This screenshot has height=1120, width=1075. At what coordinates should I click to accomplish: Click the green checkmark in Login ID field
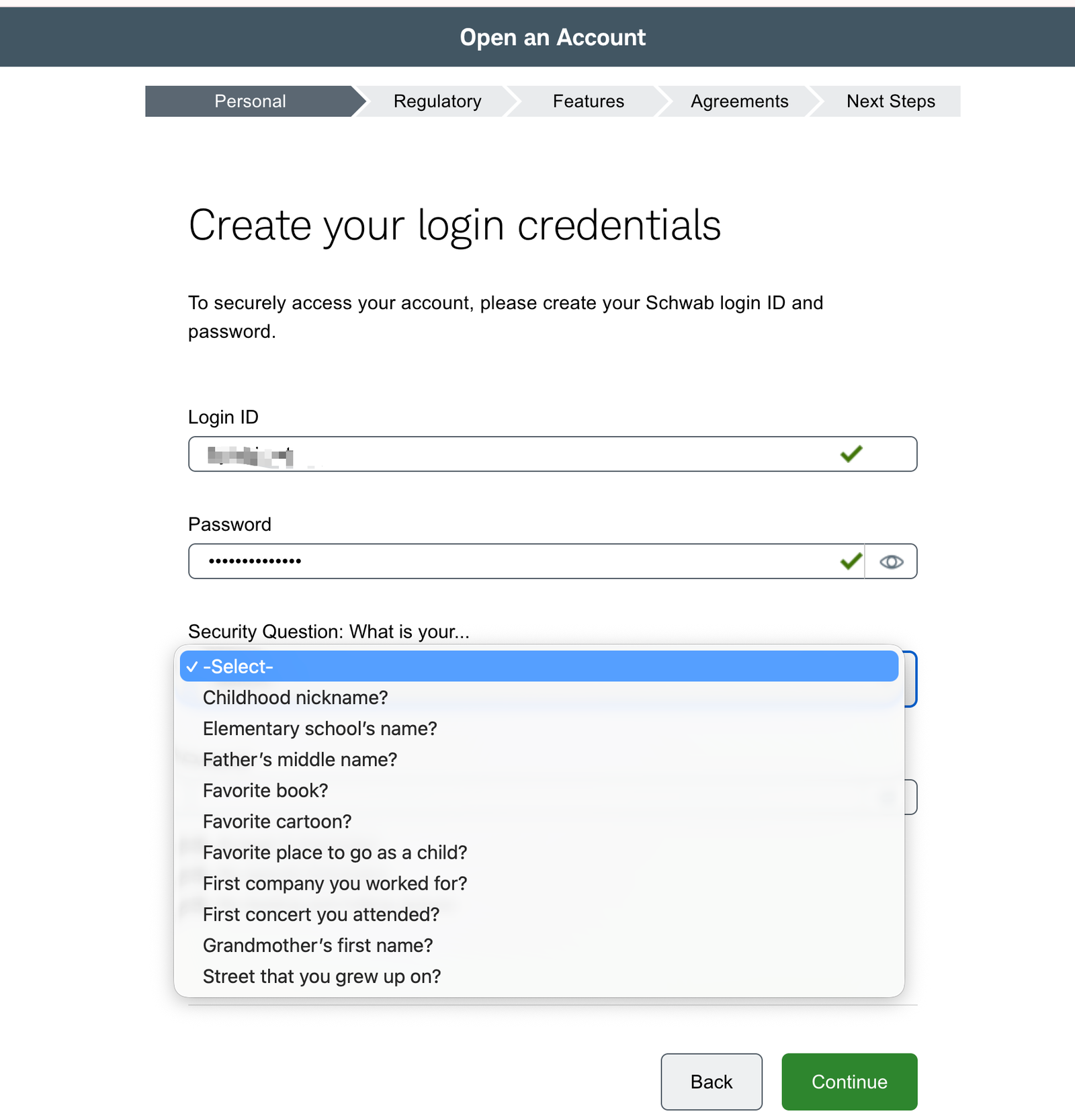click(x=851, y=454)
